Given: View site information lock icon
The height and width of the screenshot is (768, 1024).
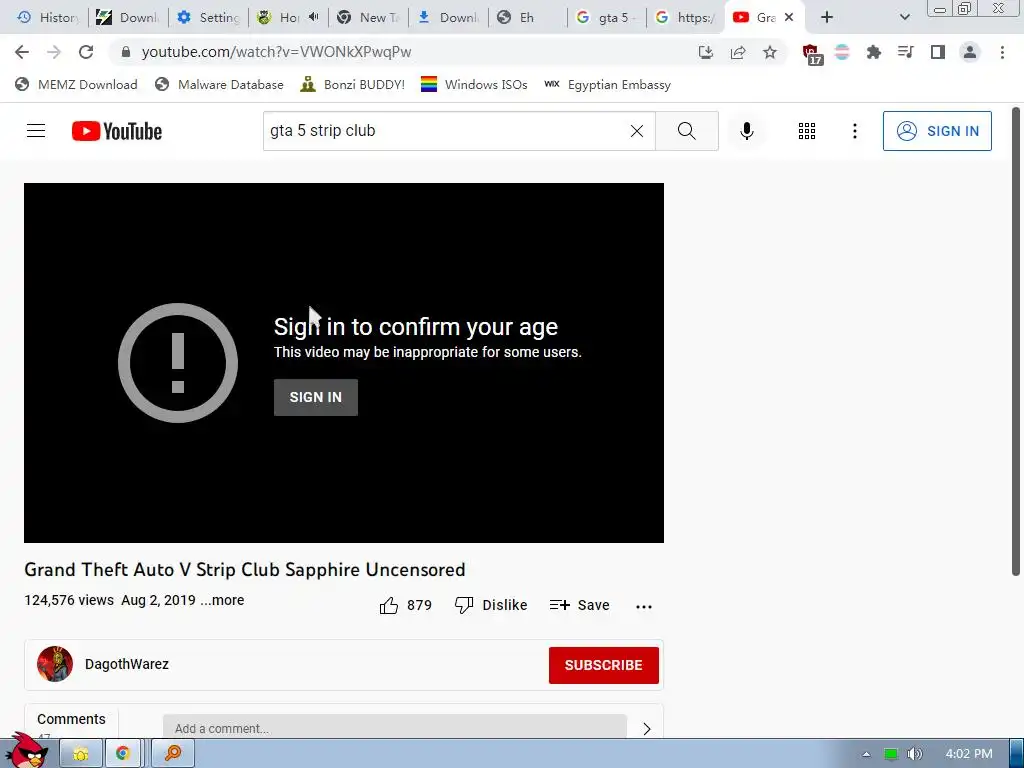Looking at the screenshot, I should point(126,52).
